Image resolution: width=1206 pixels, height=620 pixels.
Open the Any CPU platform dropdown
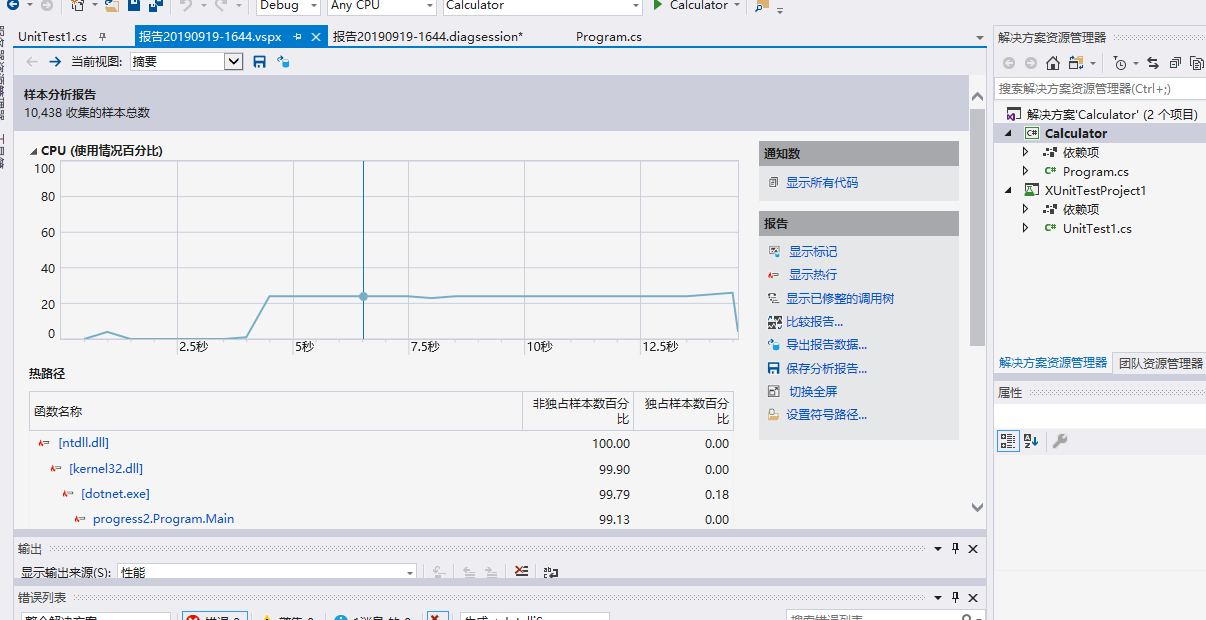click(x=429, y=6)
